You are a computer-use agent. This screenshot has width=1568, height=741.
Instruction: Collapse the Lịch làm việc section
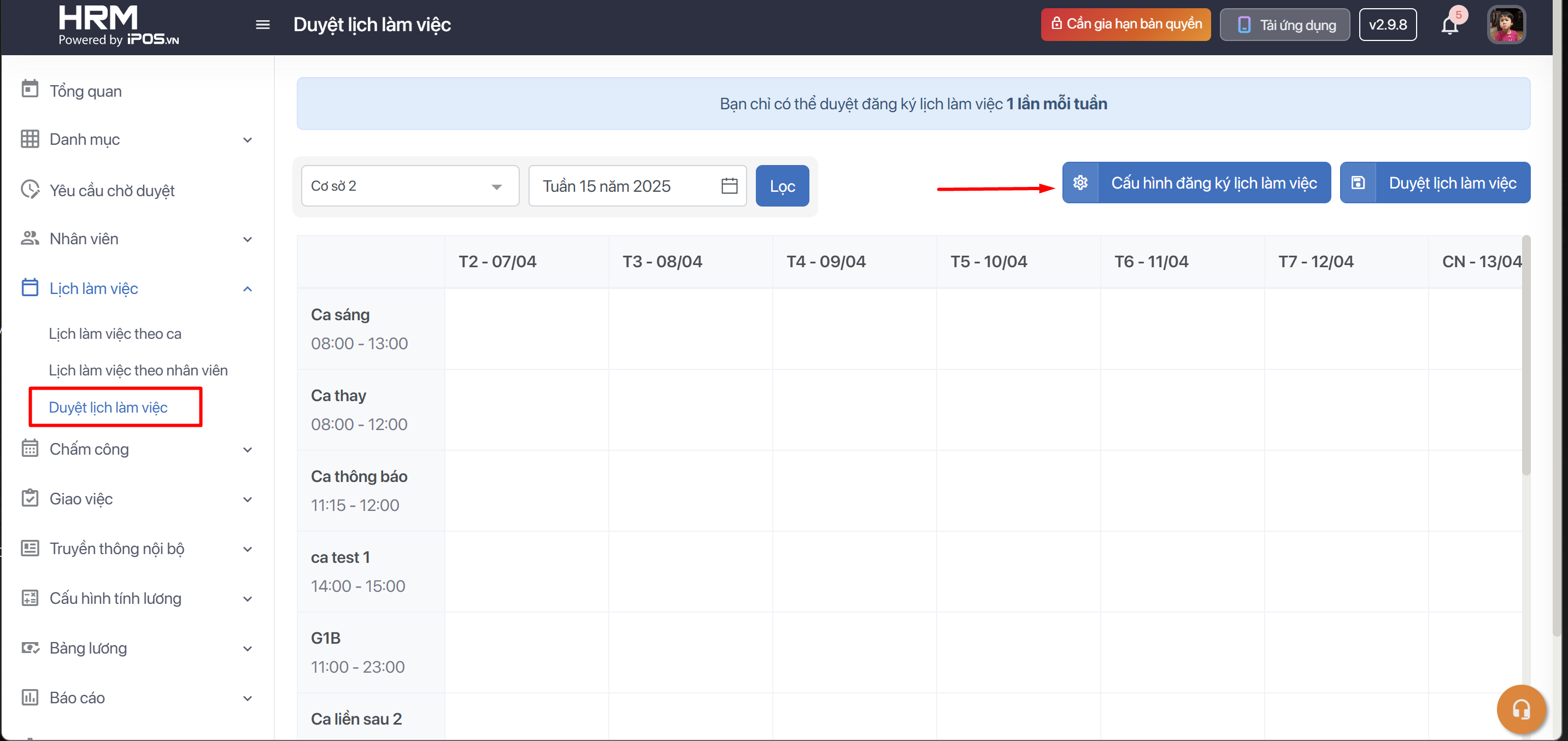[247, 289]
